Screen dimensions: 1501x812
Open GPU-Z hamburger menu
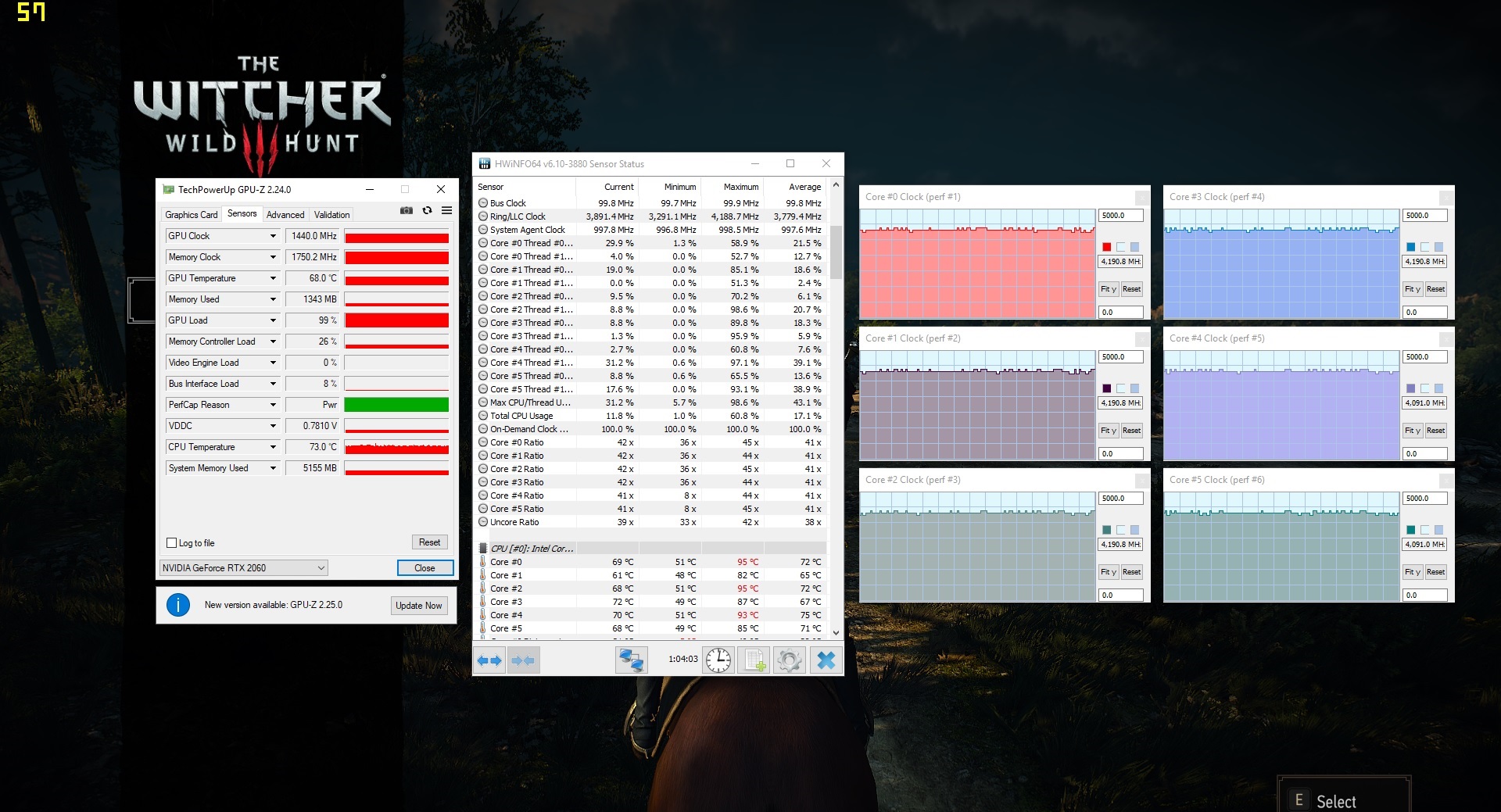(x=446, y=210)
